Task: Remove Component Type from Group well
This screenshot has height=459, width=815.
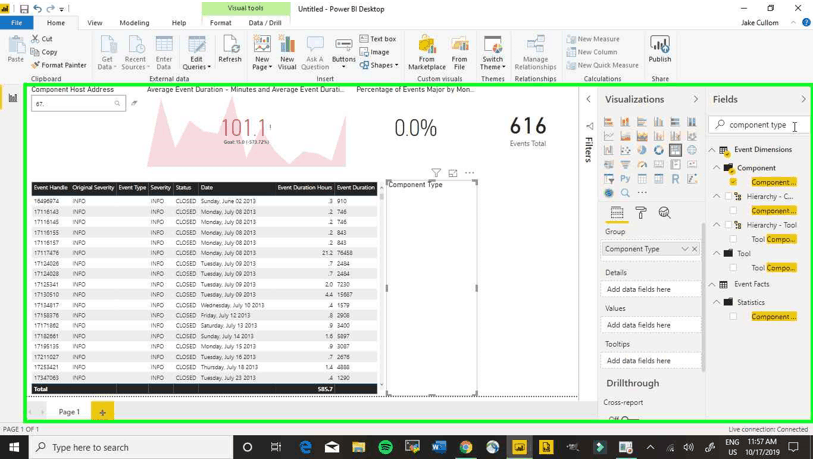Action: tap(694, 249)
